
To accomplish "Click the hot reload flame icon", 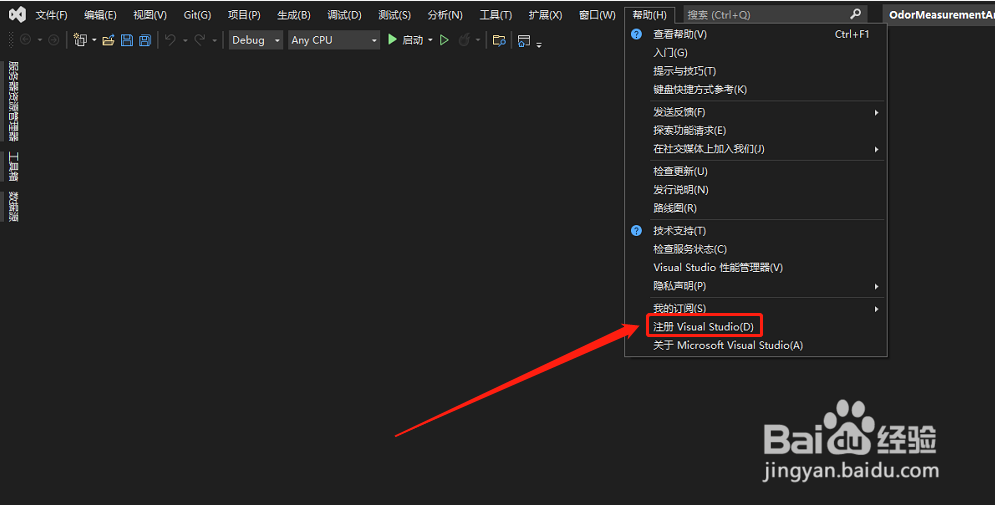I will (464, 40).
